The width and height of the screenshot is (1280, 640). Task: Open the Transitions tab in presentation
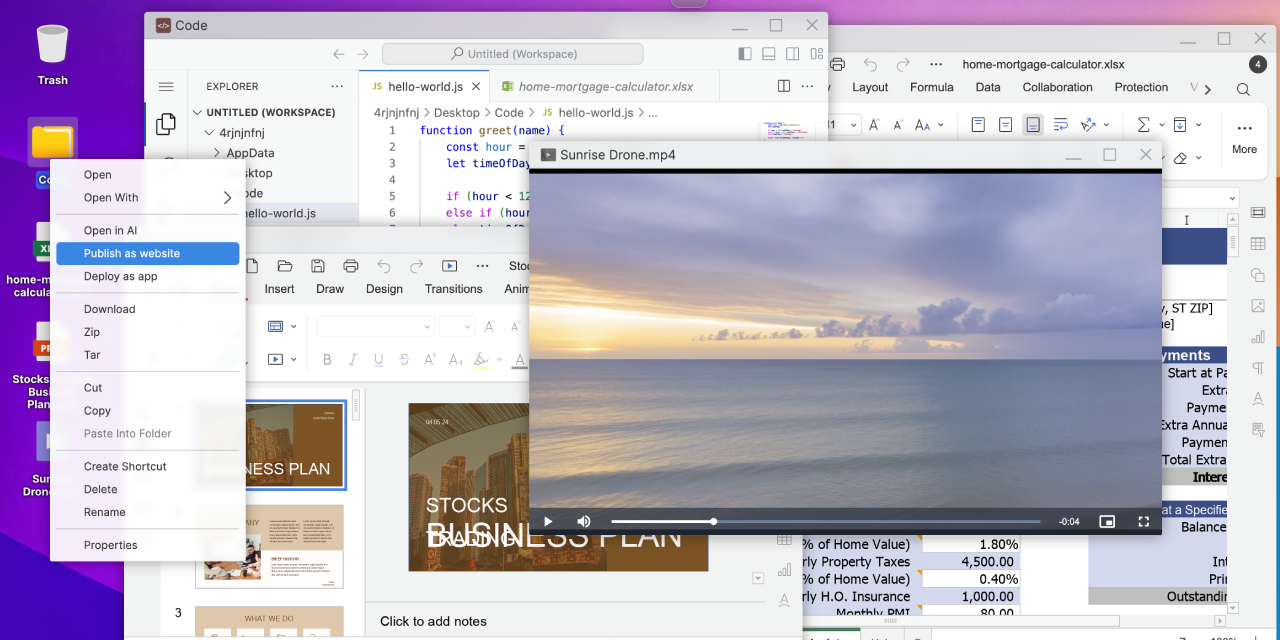click(x=453, y=289)
